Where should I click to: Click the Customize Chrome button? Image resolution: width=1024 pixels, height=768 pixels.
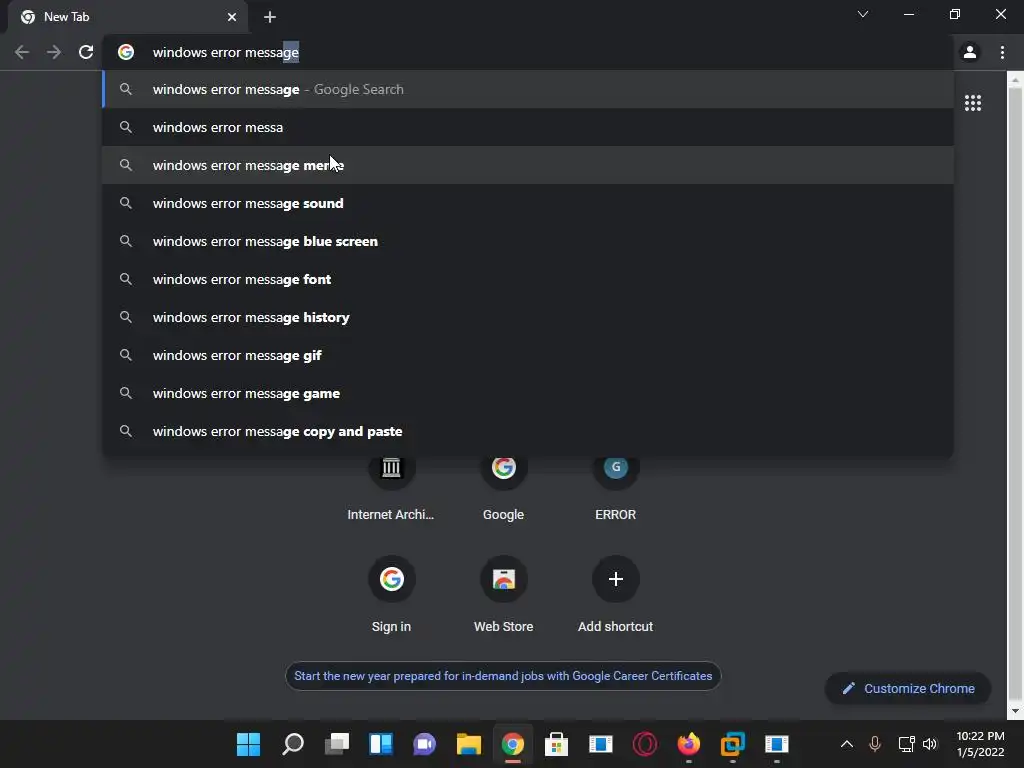pos(908,688)
